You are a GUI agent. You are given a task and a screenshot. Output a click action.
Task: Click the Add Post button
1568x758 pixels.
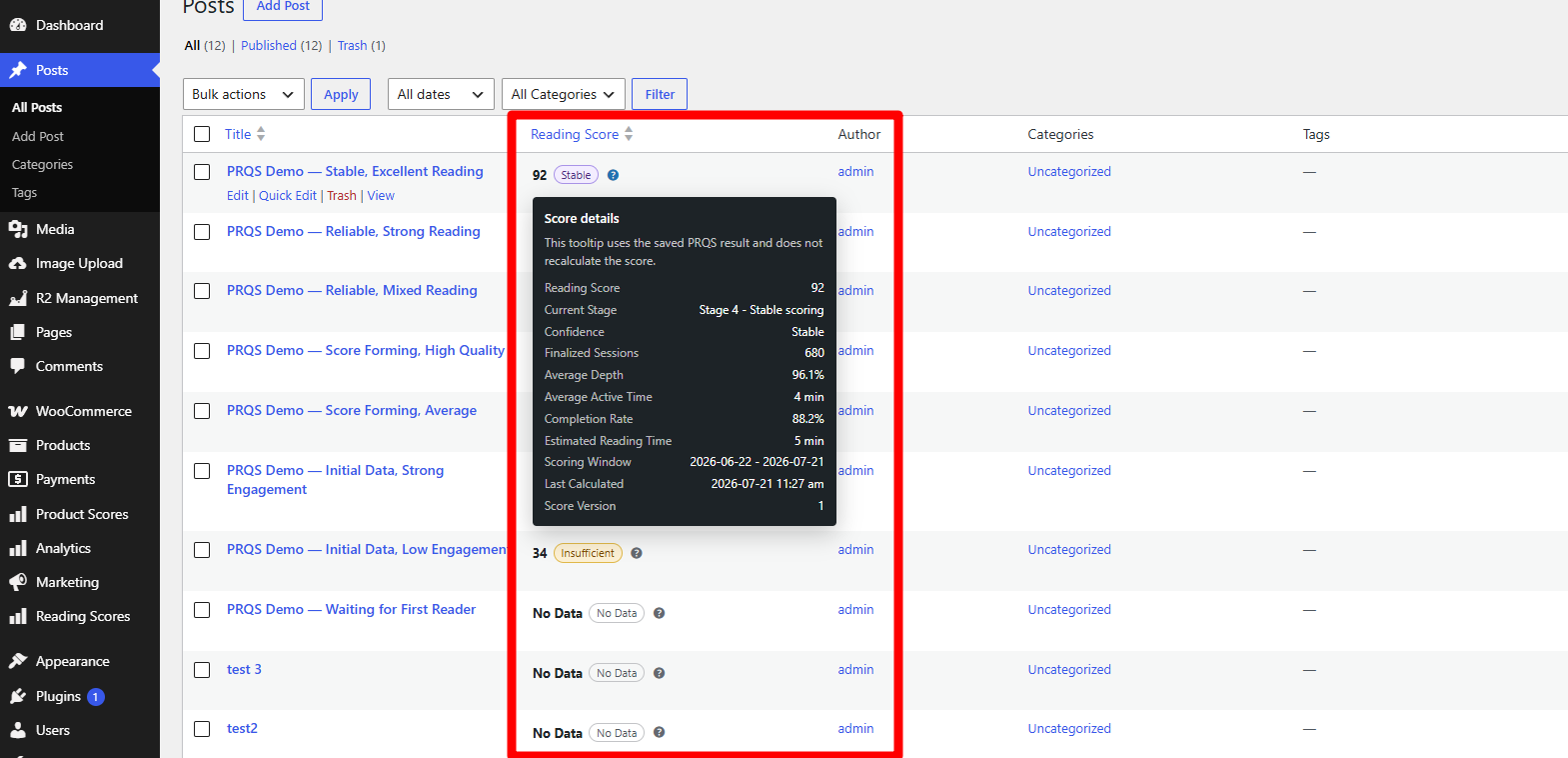pyautogui.click(x=283, y=6)
